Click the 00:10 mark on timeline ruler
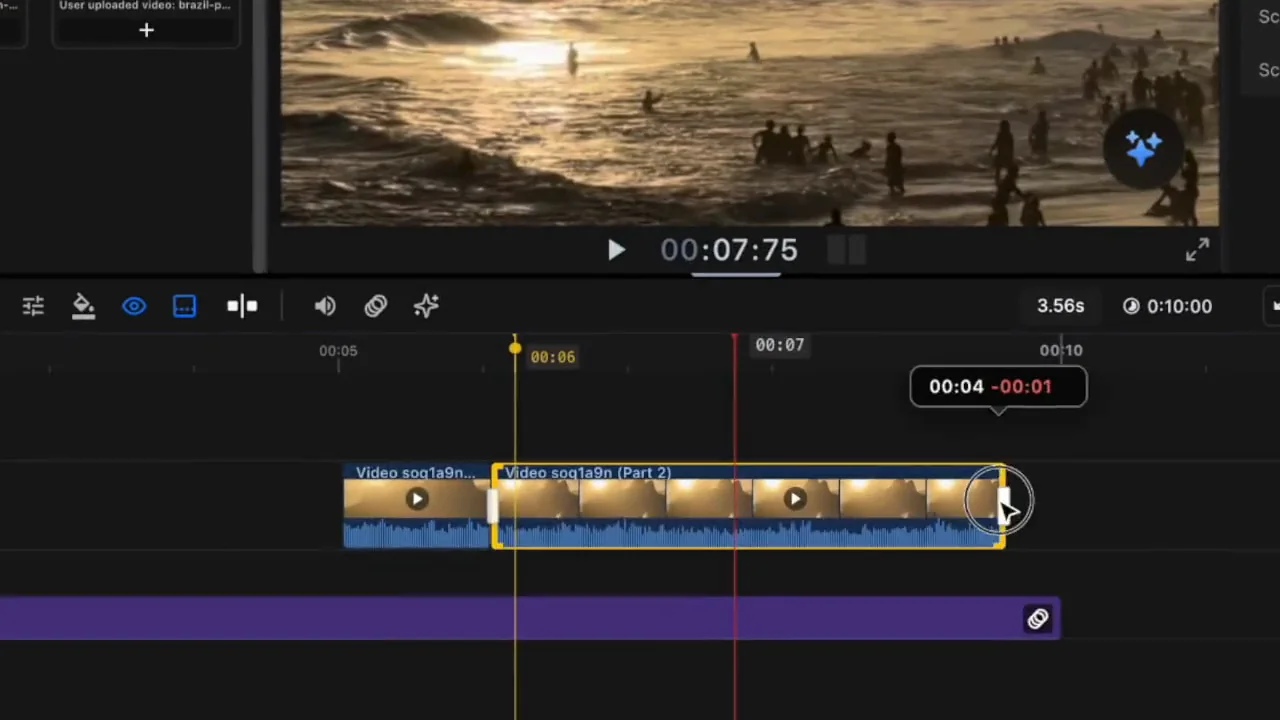The image size is (1280, 720). point(1061,350)
